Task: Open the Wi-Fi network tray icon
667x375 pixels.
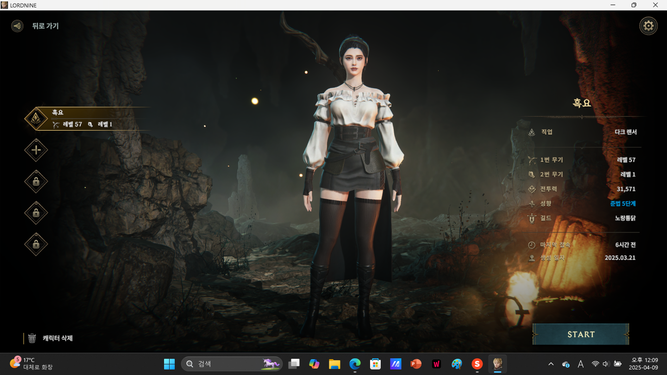Action: point(596,364)
